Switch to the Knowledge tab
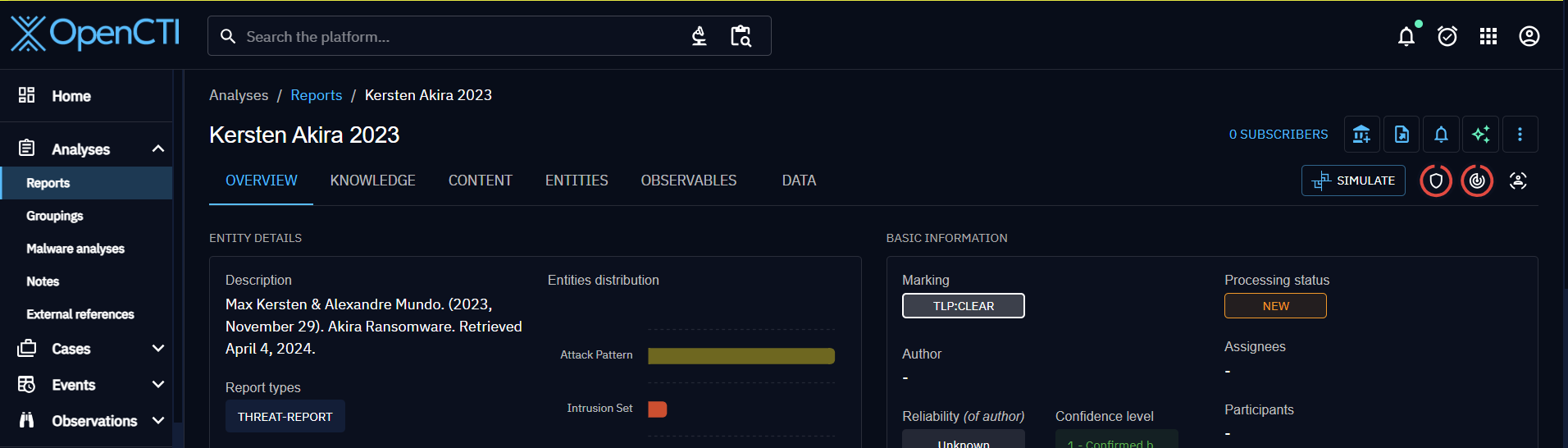This screenshot has height=448, width=1568. click(x=372, y=181)
